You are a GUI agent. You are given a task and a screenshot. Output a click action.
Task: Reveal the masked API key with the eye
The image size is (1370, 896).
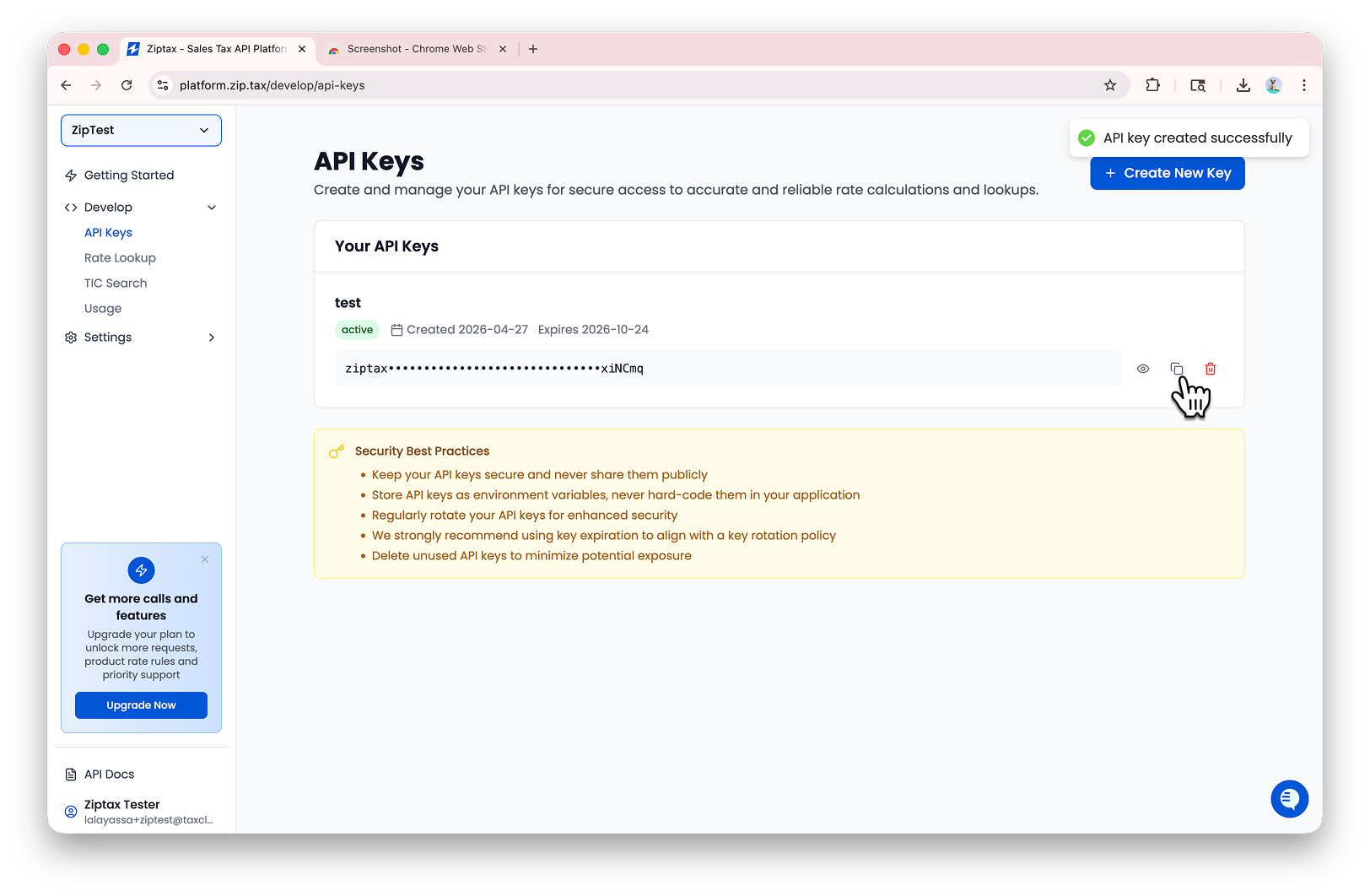[1142, 369]
